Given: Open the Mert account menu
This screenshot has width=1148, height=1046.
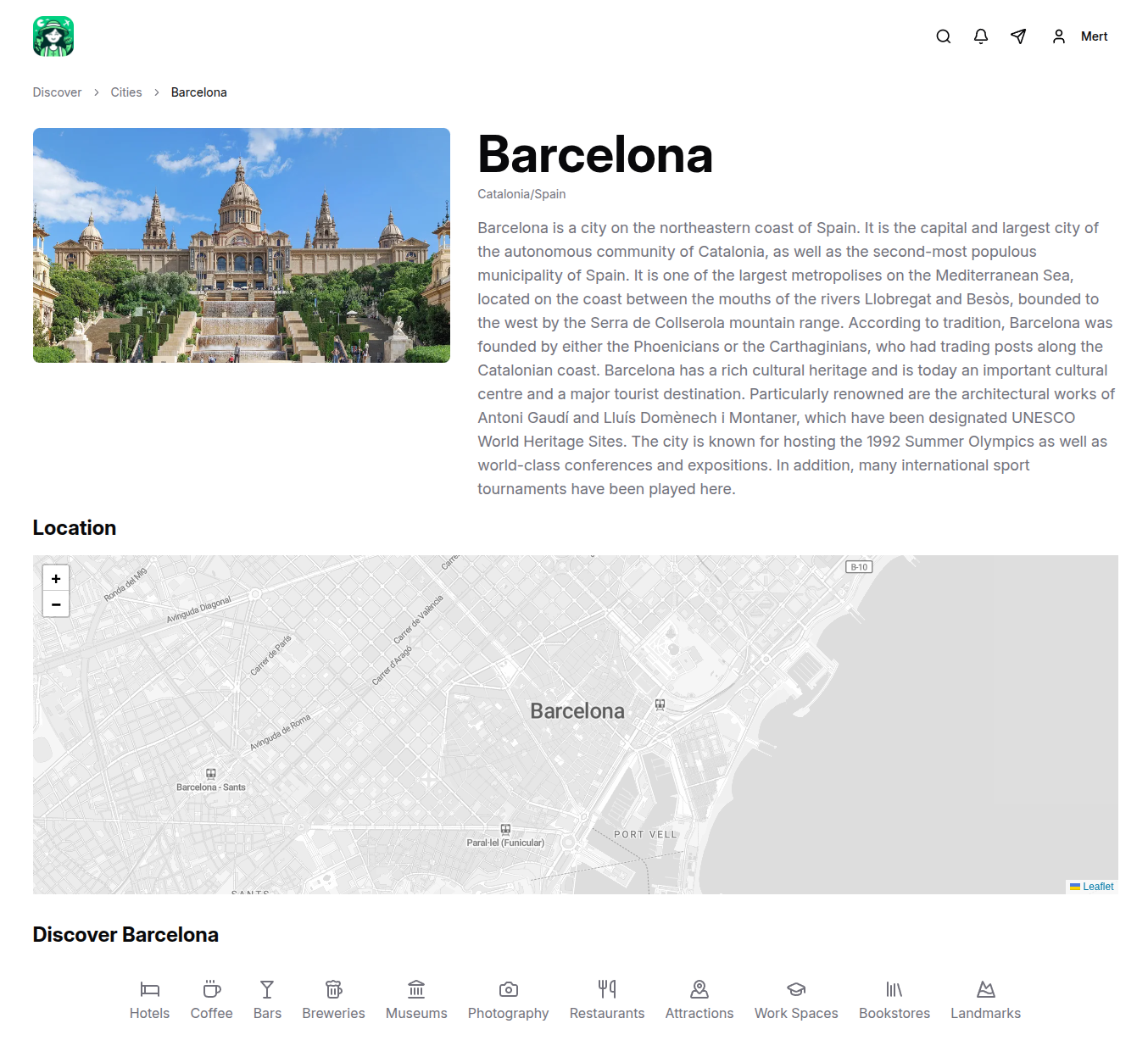Looking at the screenshot, I should (x=1094, y=36).
